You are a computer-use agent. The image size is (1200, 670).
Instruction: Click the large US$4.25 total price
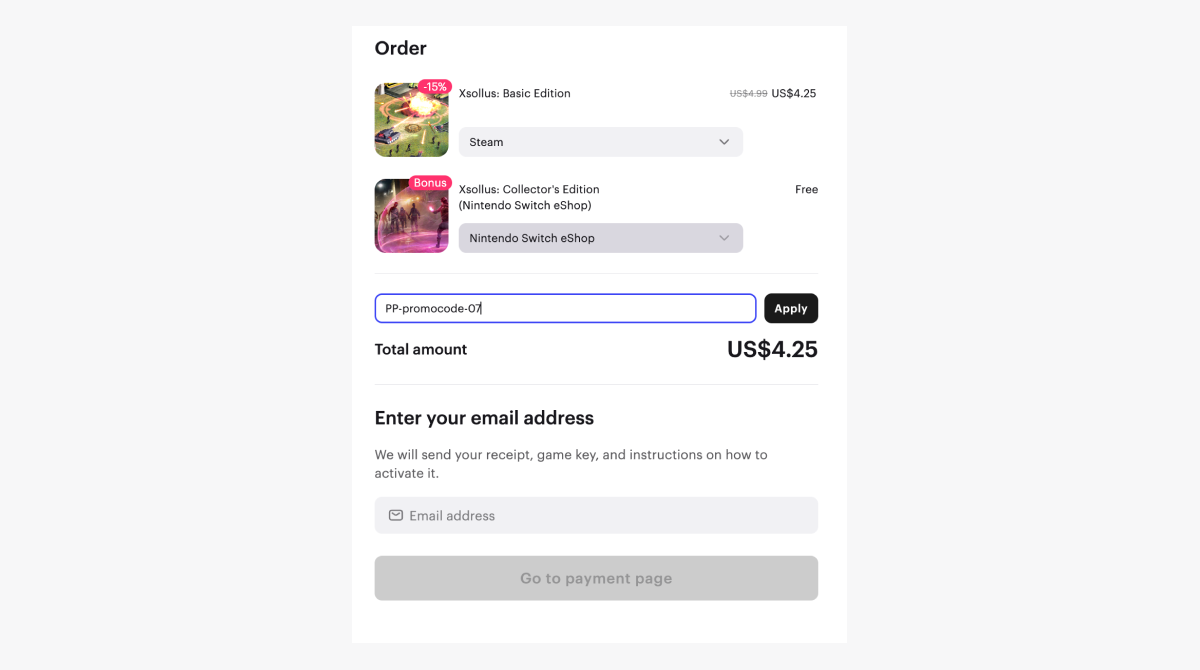[x=772, y=349]
